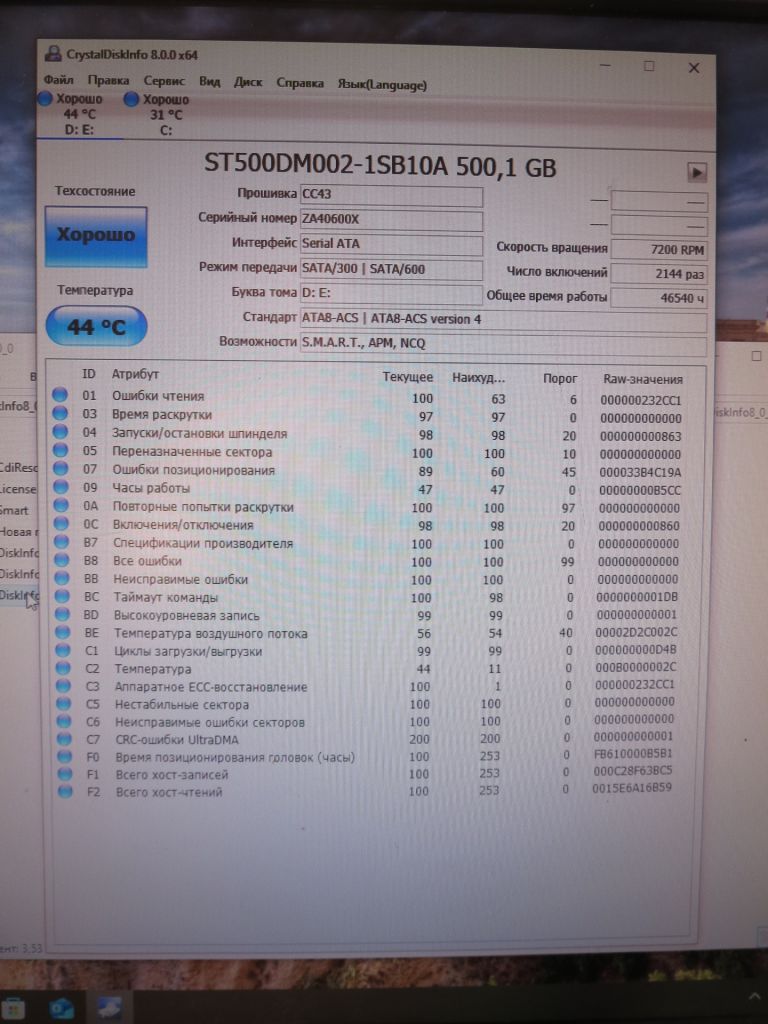The height and width of the screenshot is (1024, 768).
Task: Click the third taskbar app icon
Action: tap(110, 1008)
